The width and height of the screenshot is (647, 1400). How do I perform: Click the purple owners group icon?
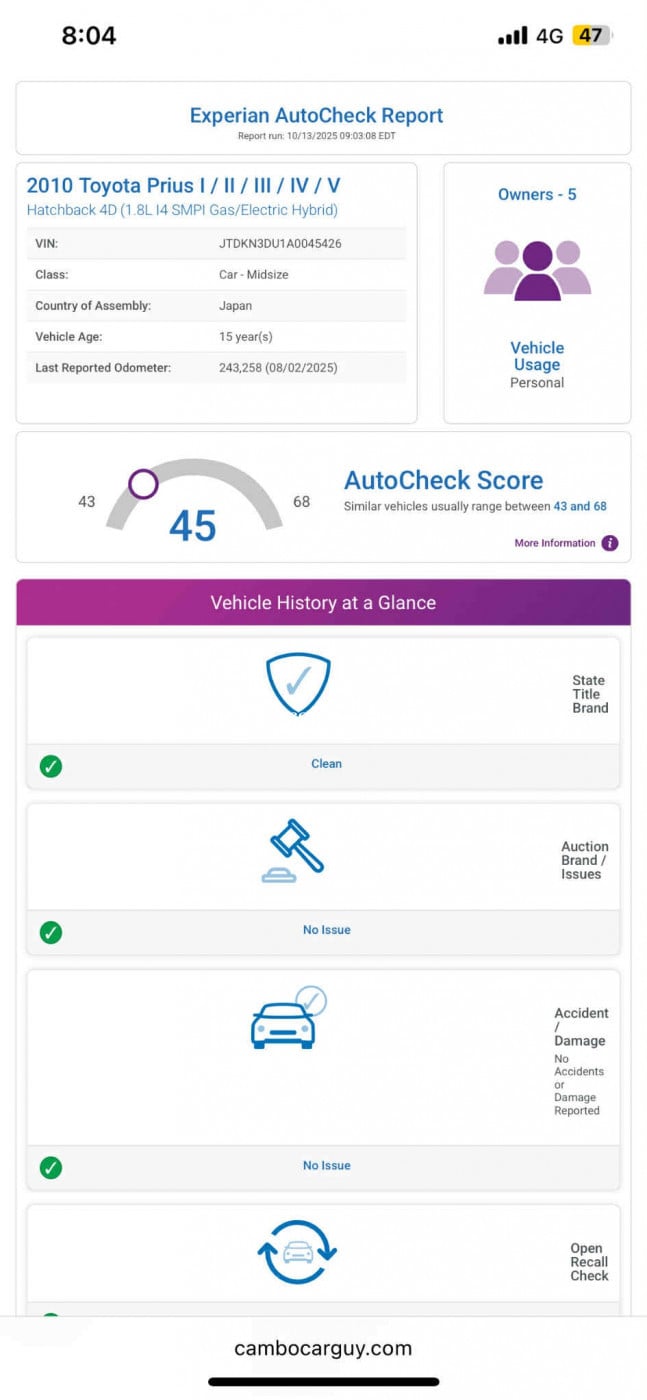point(537,270)
